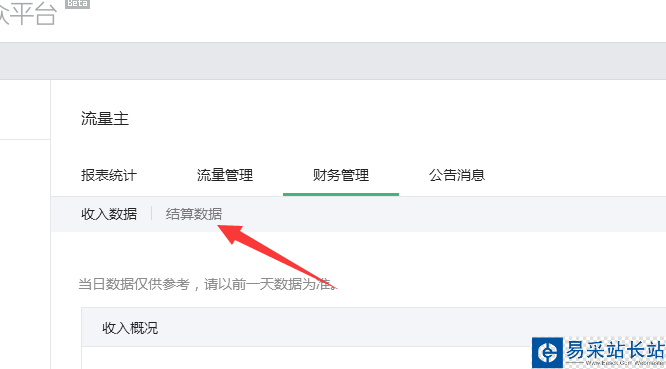Click the green underline beneath 财务管理

click(x=341, y=194)
